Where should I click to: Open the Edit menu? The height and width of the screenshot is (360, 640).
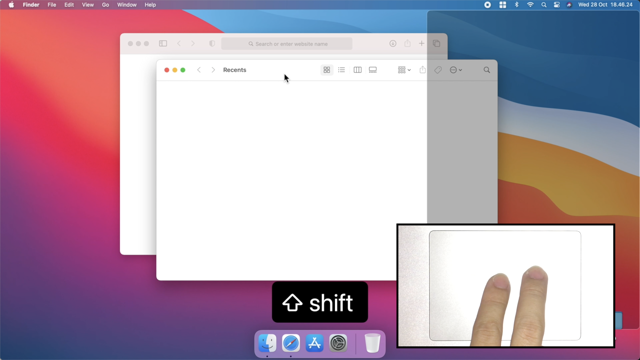pyautogui.click(x=69, y=5)
